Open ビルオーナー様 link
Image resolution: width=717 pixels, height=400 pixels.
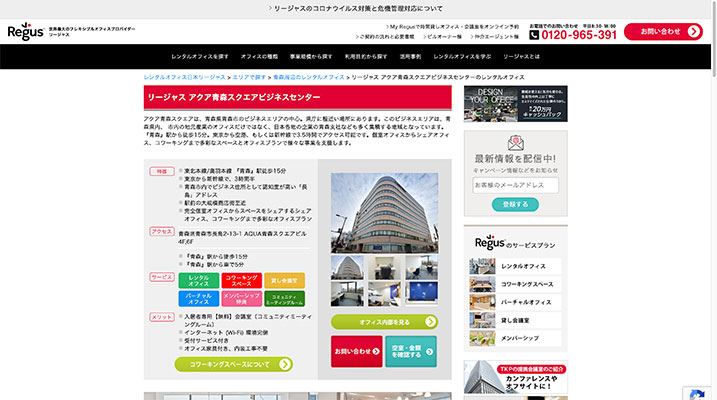point(442,37)
